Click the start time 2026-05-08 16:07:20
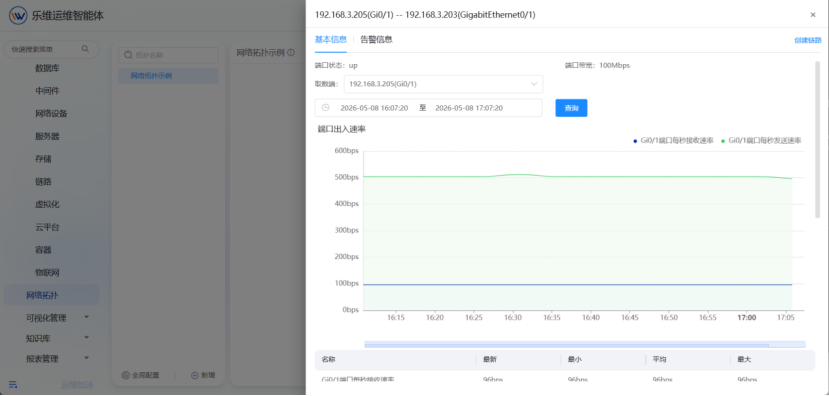The image size is (829, 396). point(374,108)
